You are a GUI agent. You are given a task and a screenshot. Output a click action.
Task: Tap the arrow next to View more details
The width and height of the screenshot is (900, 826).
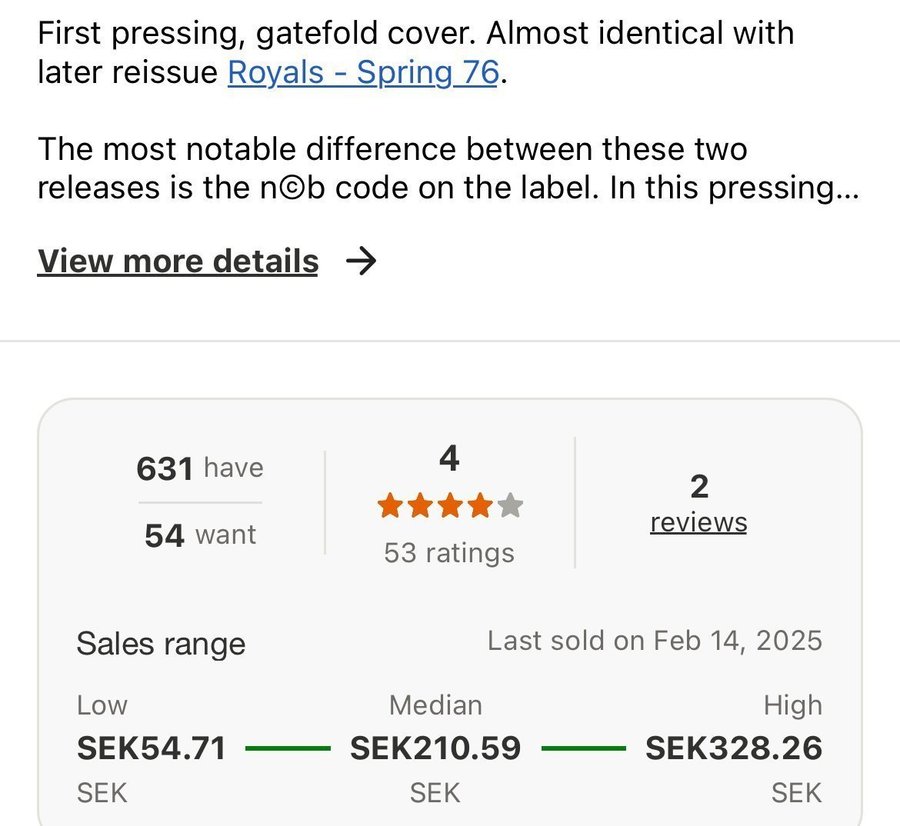[361, 261]
